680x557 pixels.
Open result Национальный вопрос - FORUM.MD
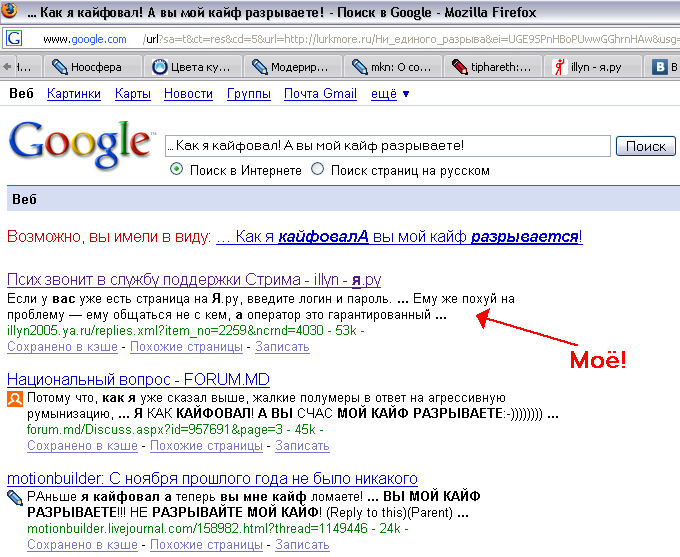pos(138,380)
